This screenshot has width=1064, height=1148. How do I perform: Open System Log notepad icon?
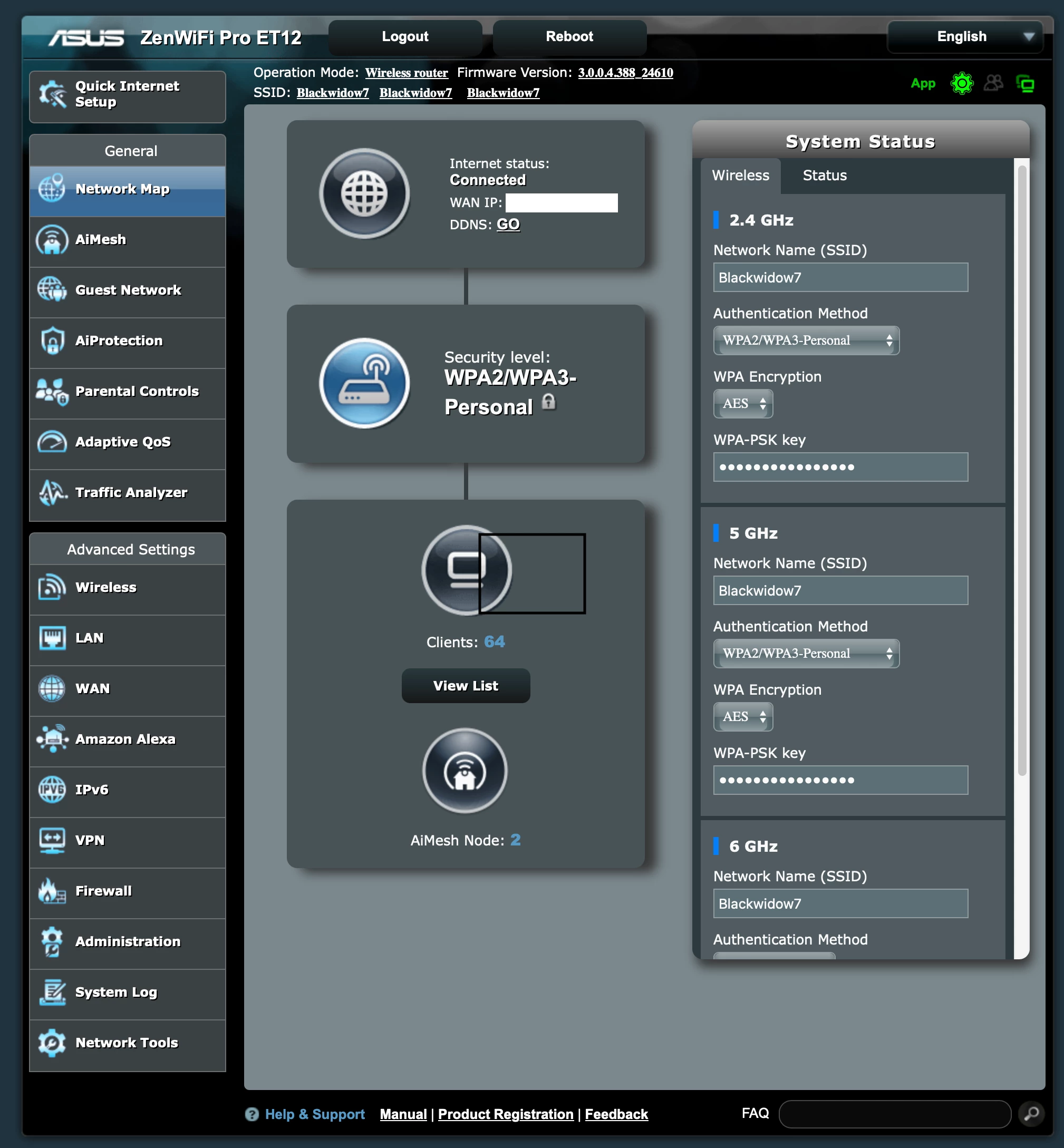coord(52,992)
